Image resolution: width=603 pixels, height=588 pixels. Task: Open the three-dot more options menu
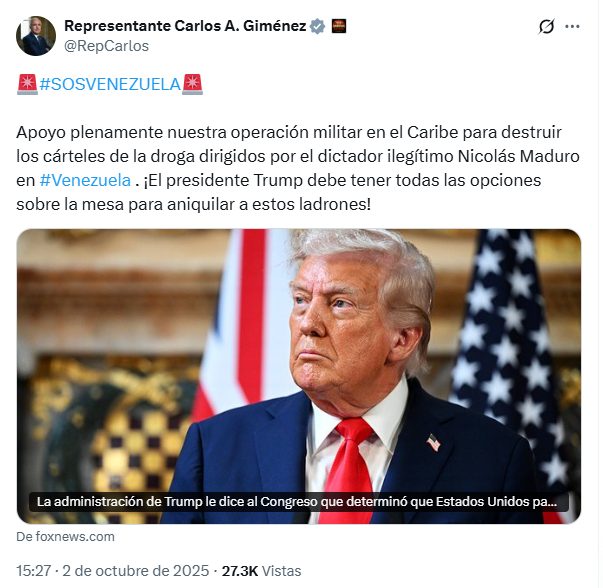(572, 27)
